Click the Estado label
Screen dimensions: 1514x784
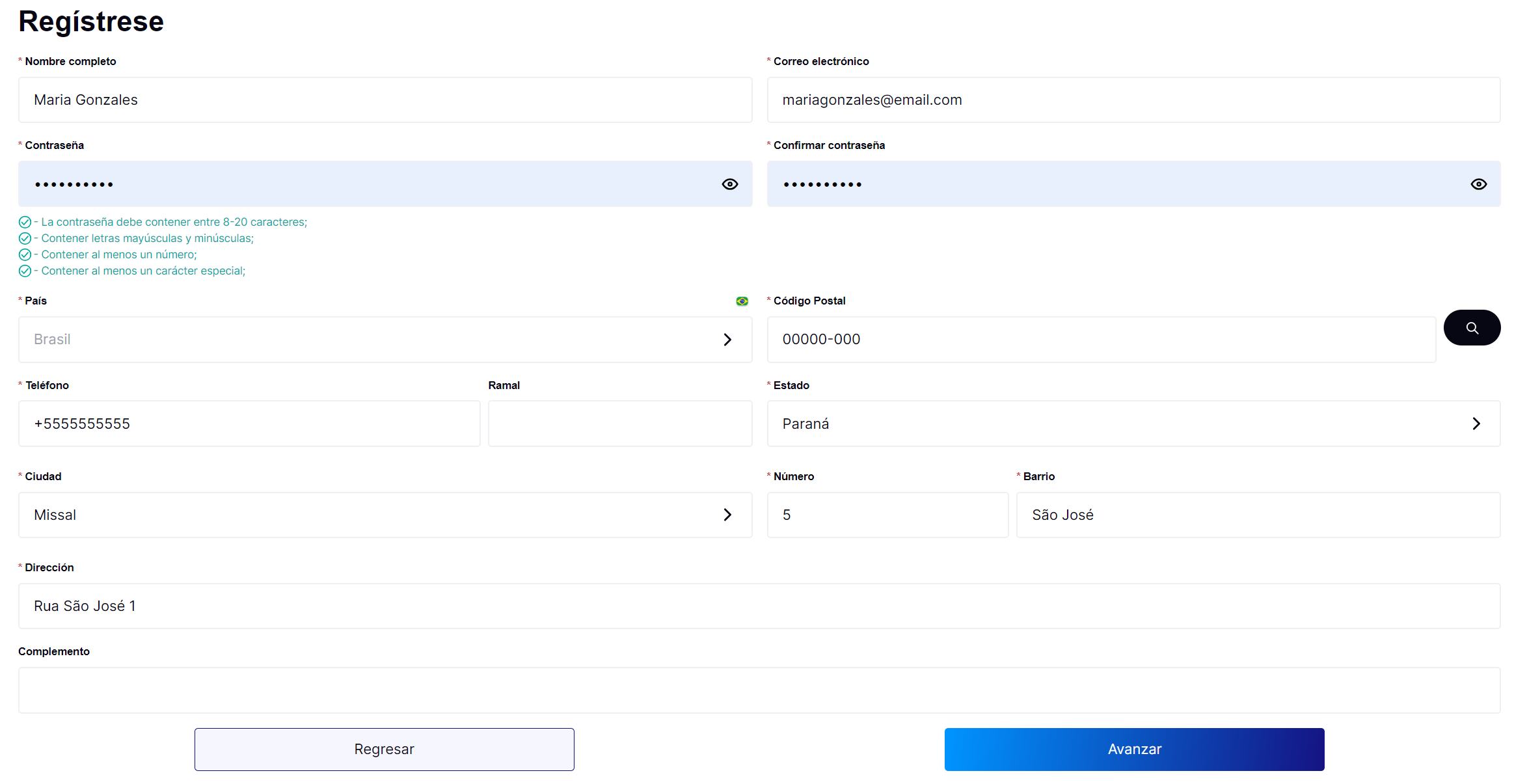(x=791, y=385)
